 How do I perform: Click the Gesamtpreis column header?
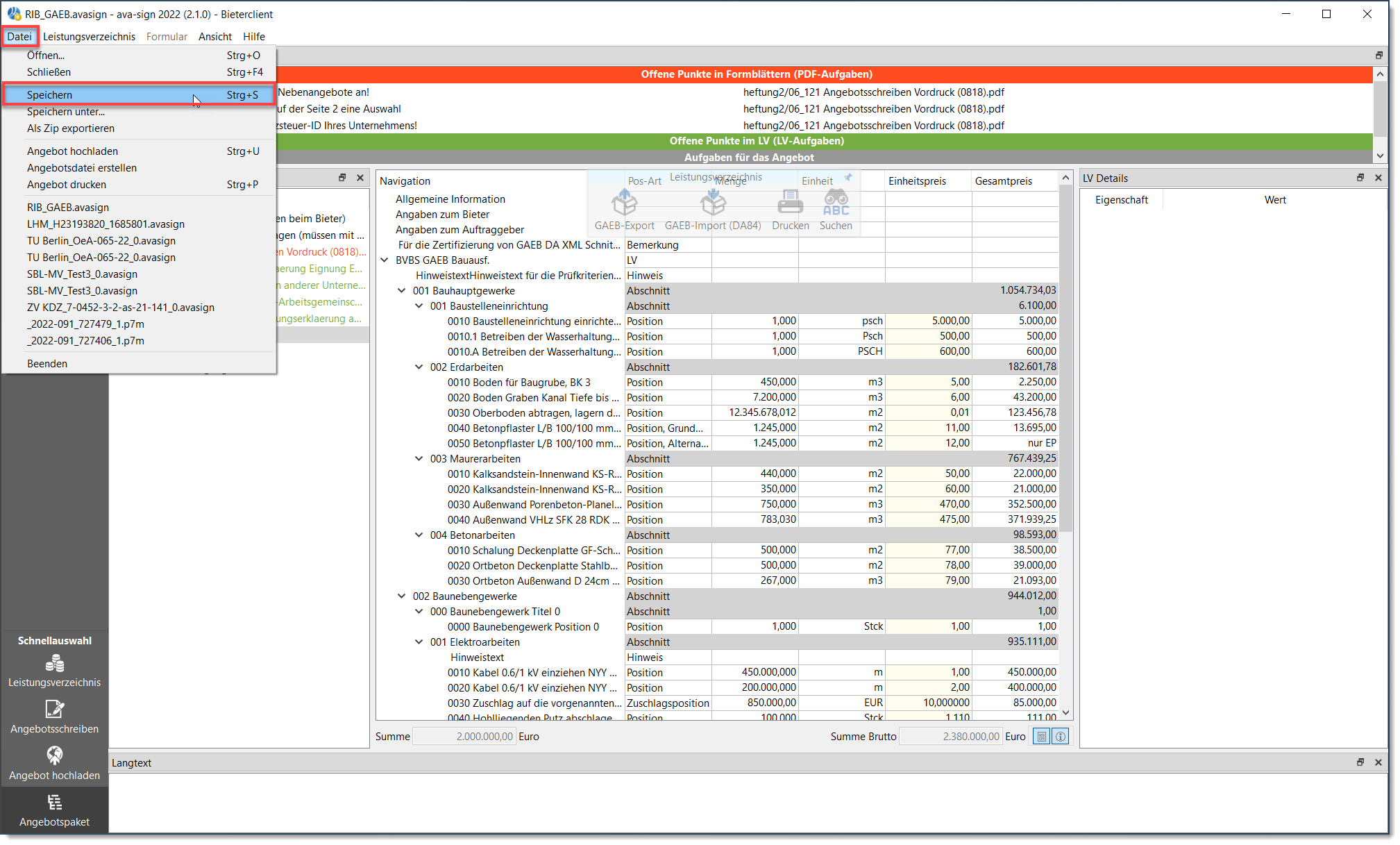pos(1015,181)
